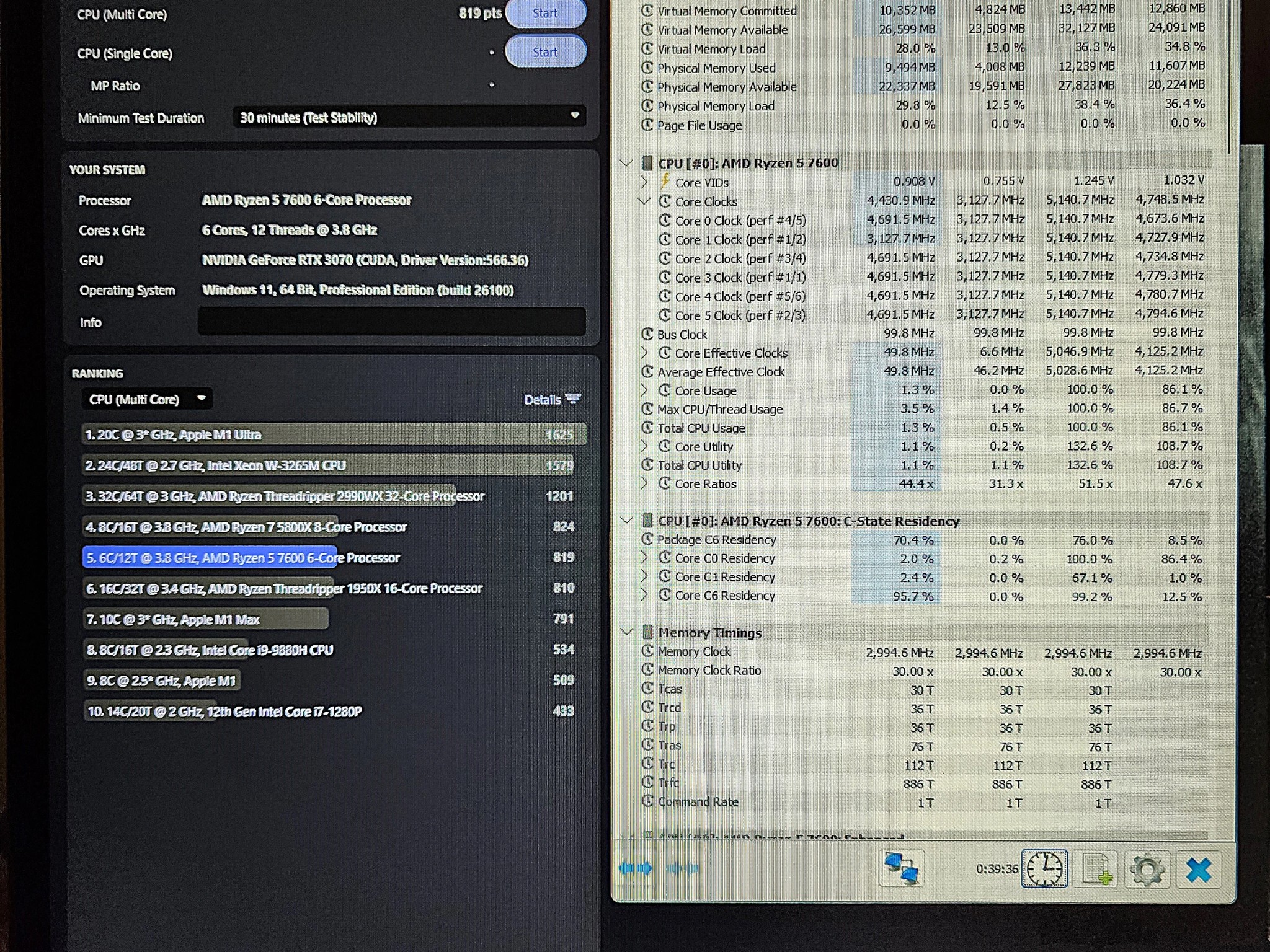Select the Page File Usage row
Image resolution: width=1270 pixels, height=952 pixels.
tap(924, 125)
